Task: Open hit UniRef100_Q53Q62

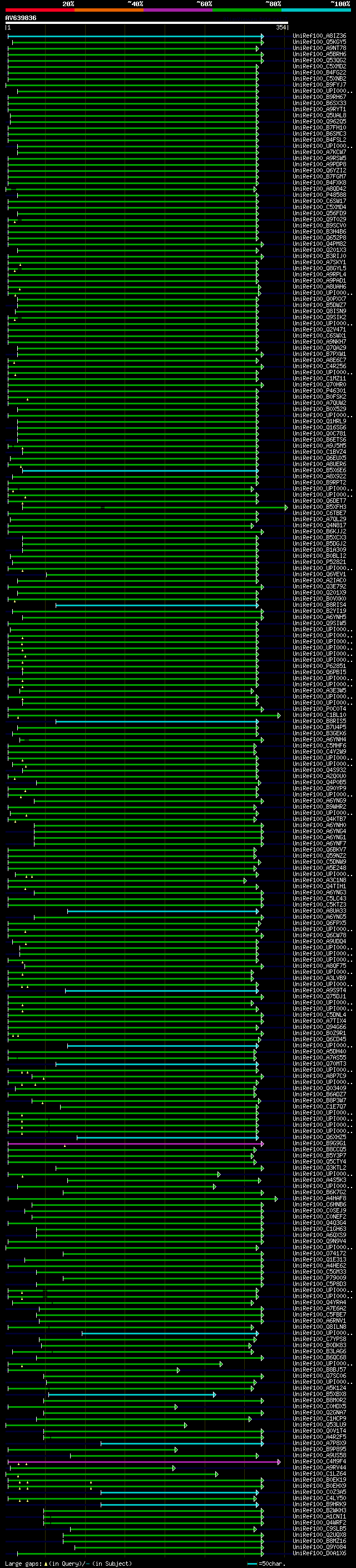Action: click(x=319, y=60)
